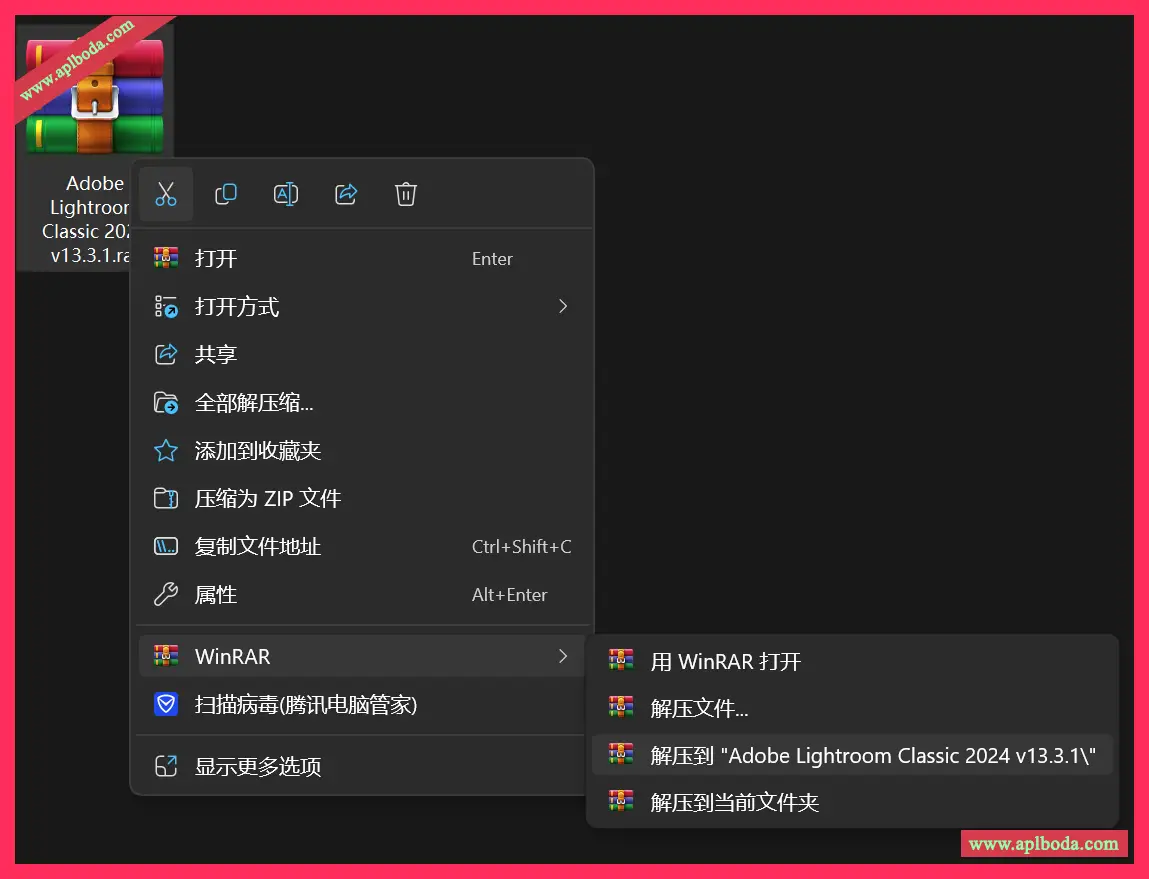
Task: Click 用 WinRAR 打开 in the submenu
Action: (726, 661)
